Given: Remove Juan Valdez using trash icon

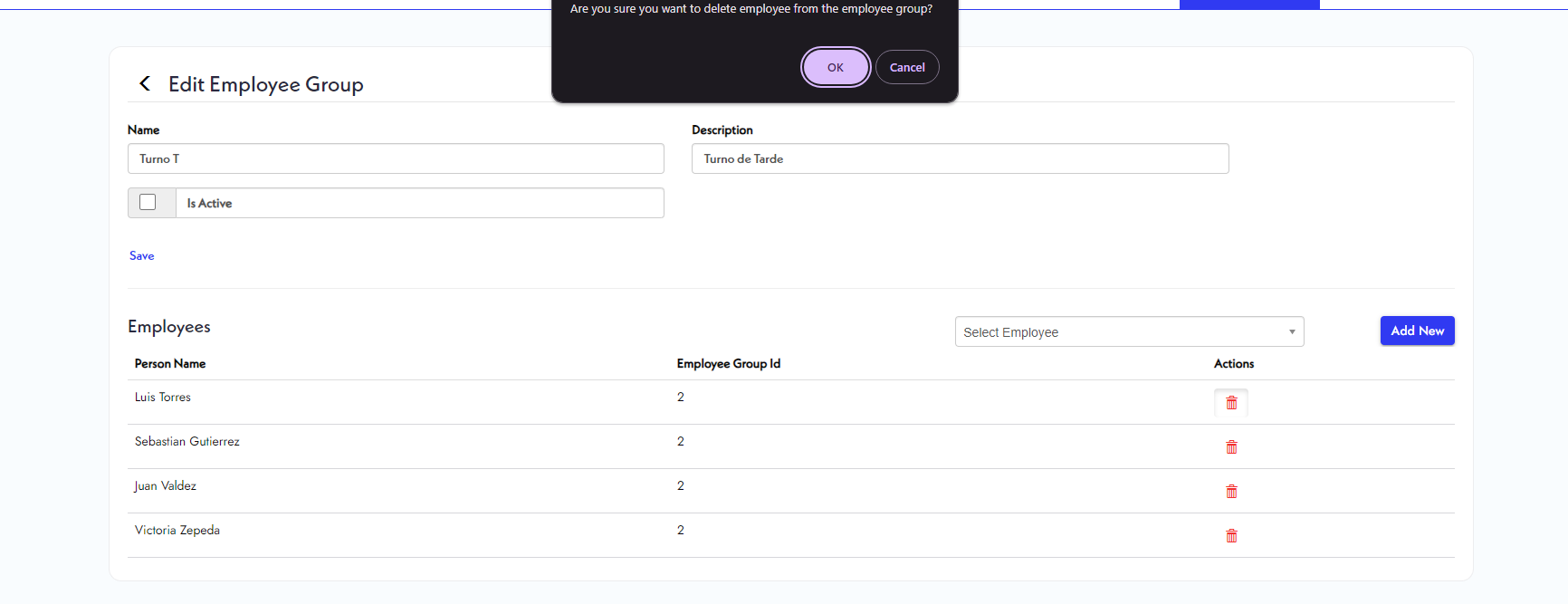Looking at the screenshot, I should (x=1231, y=492).
